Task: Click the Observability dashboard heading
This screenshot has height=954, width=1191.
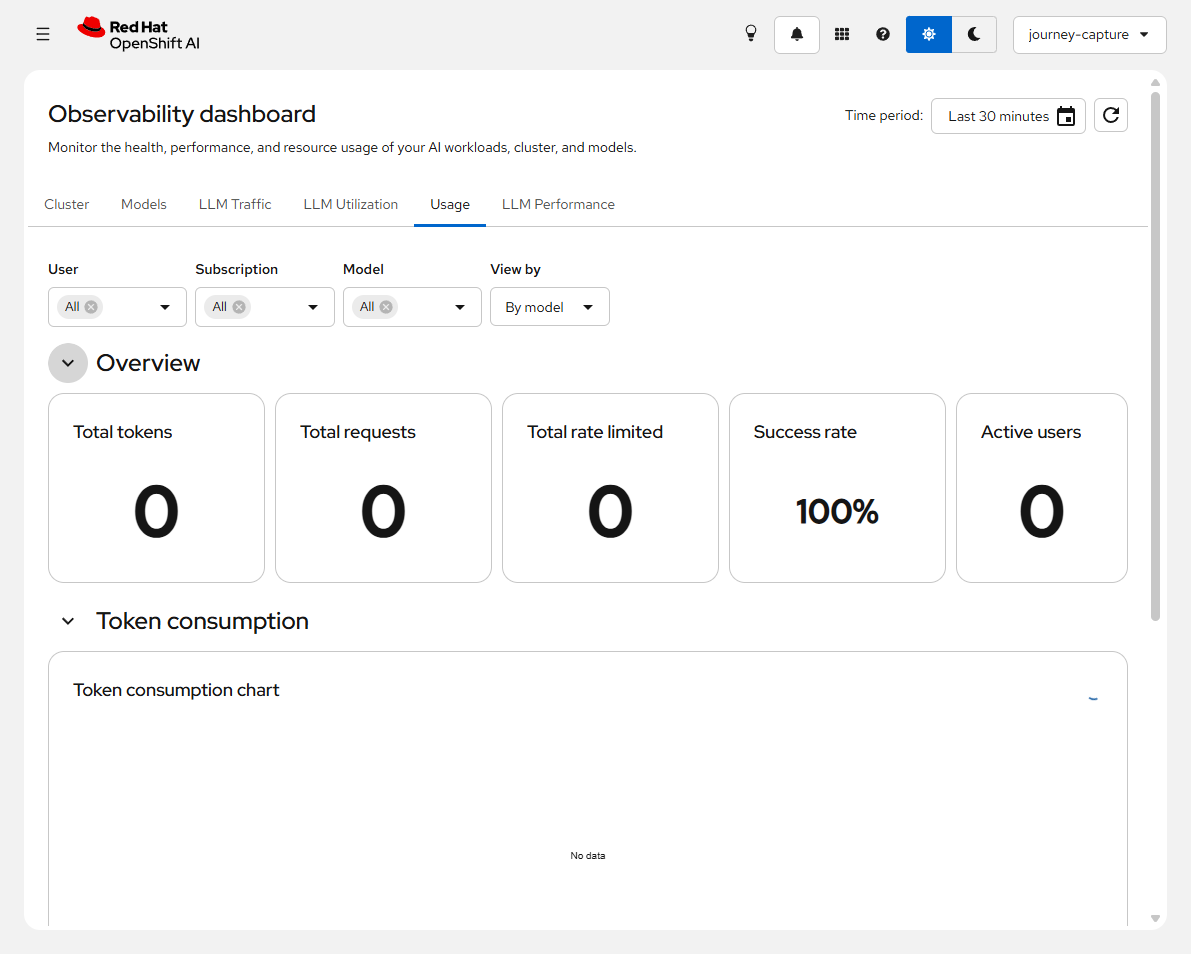Action: [182, 114]
